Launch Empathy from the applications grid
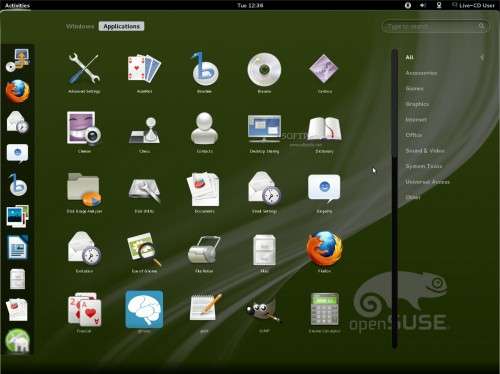 tap(324, 188)
